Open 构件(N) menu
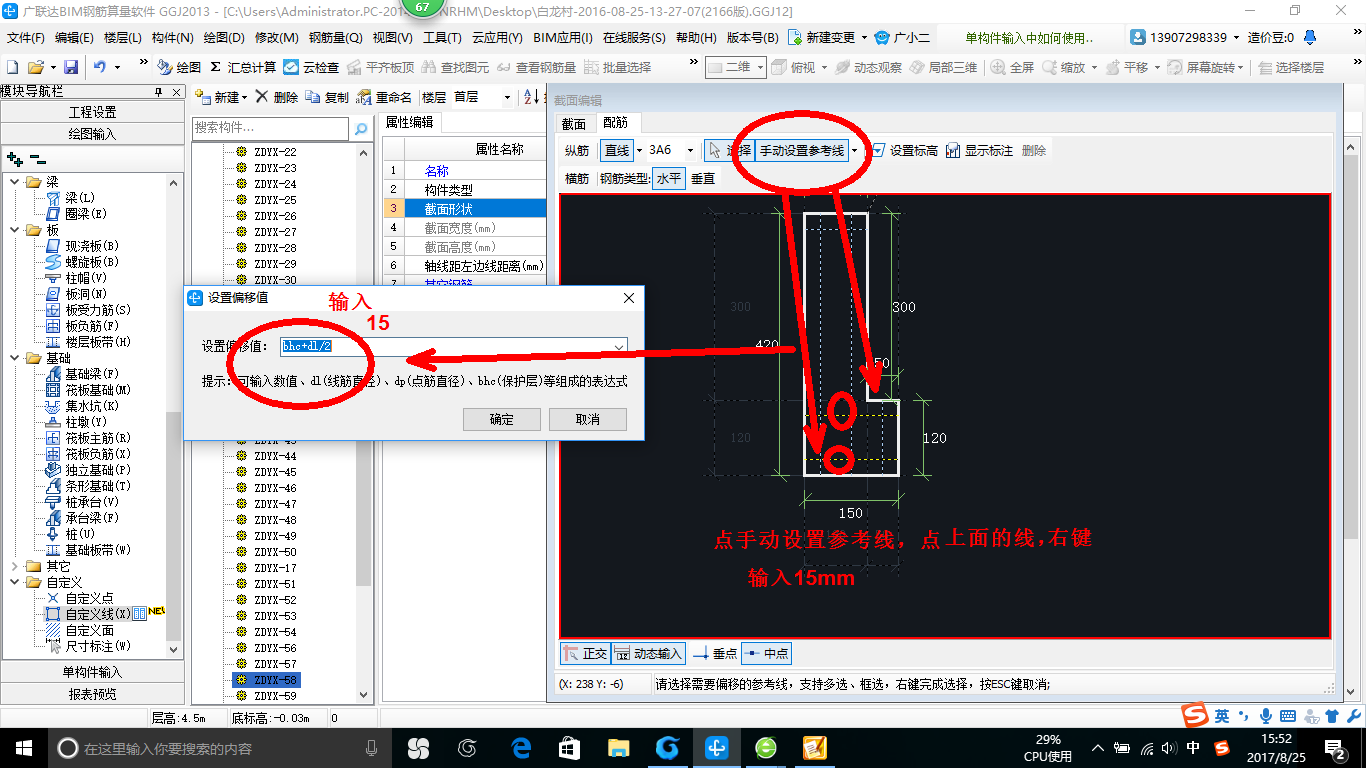The height and width of the screenshot is (768, 1366). coord(173,38)
